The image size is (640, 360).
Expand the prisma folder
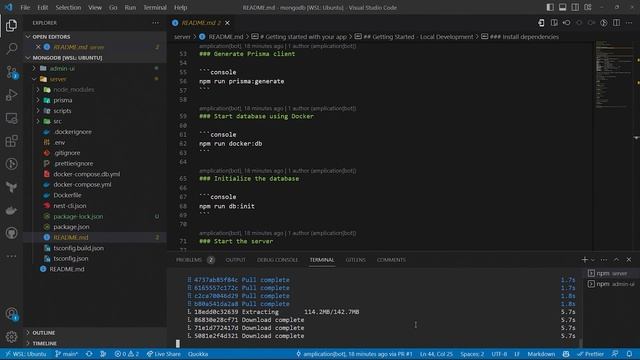(62, 100)
